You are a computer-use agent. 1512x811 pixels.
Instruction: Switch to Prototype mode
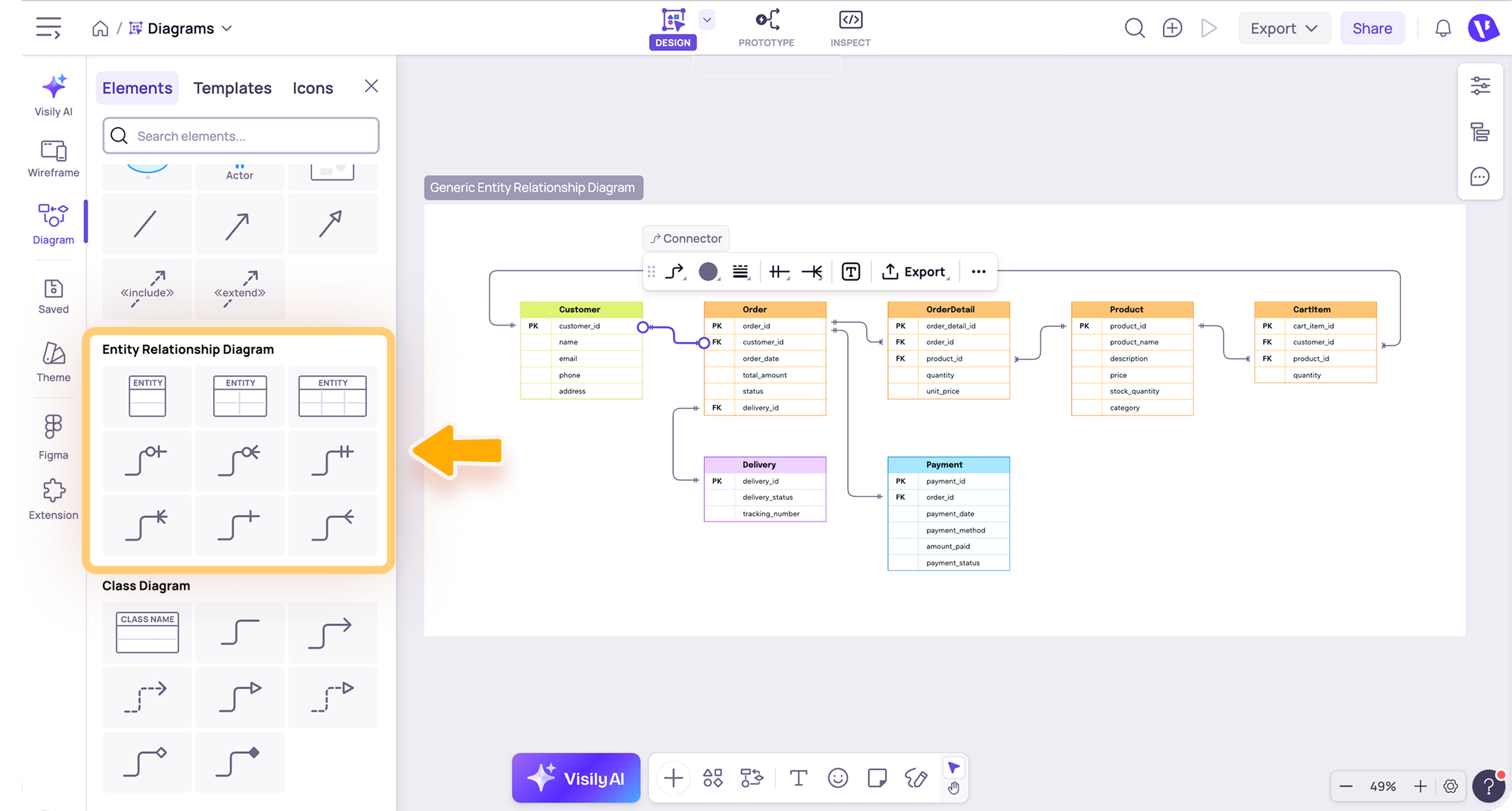pos(766,28)
